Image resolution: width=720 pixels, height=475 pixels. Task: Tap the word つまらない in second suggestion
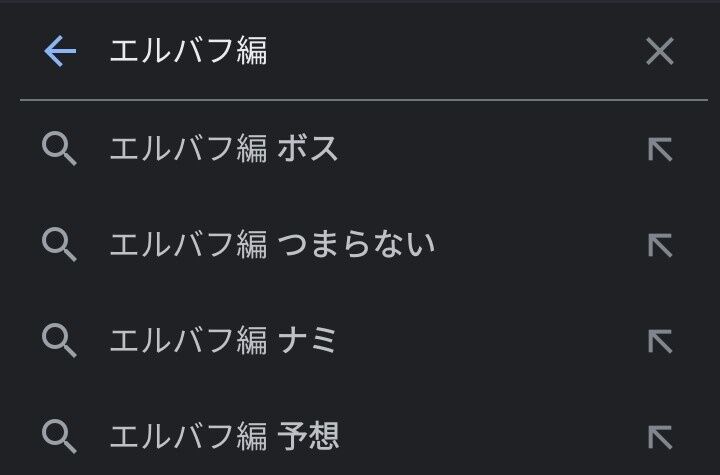click(357, 244)
